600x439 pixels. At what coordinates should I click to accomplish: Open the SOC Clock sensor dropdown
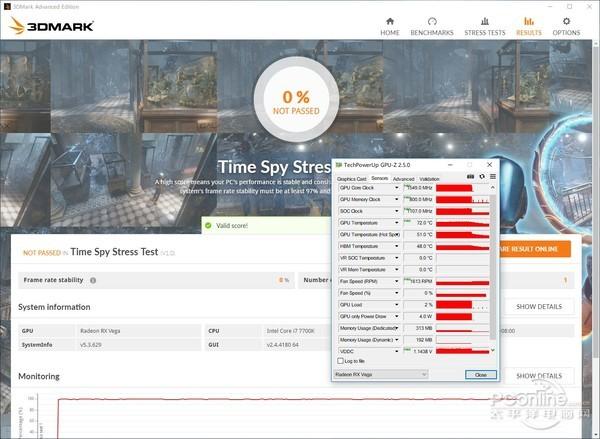(396, 211)
